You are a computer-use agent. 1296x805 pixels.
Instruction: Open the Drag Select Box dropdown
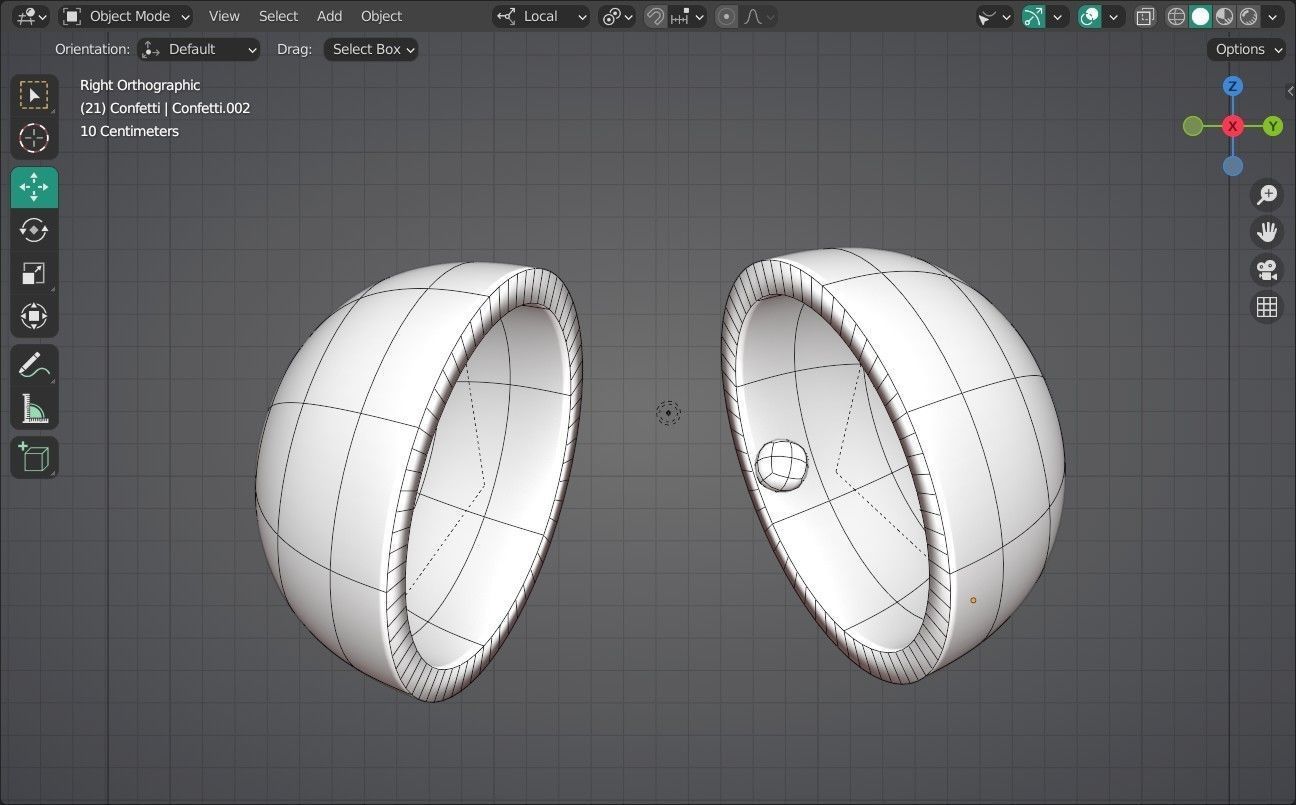(371, 49)
